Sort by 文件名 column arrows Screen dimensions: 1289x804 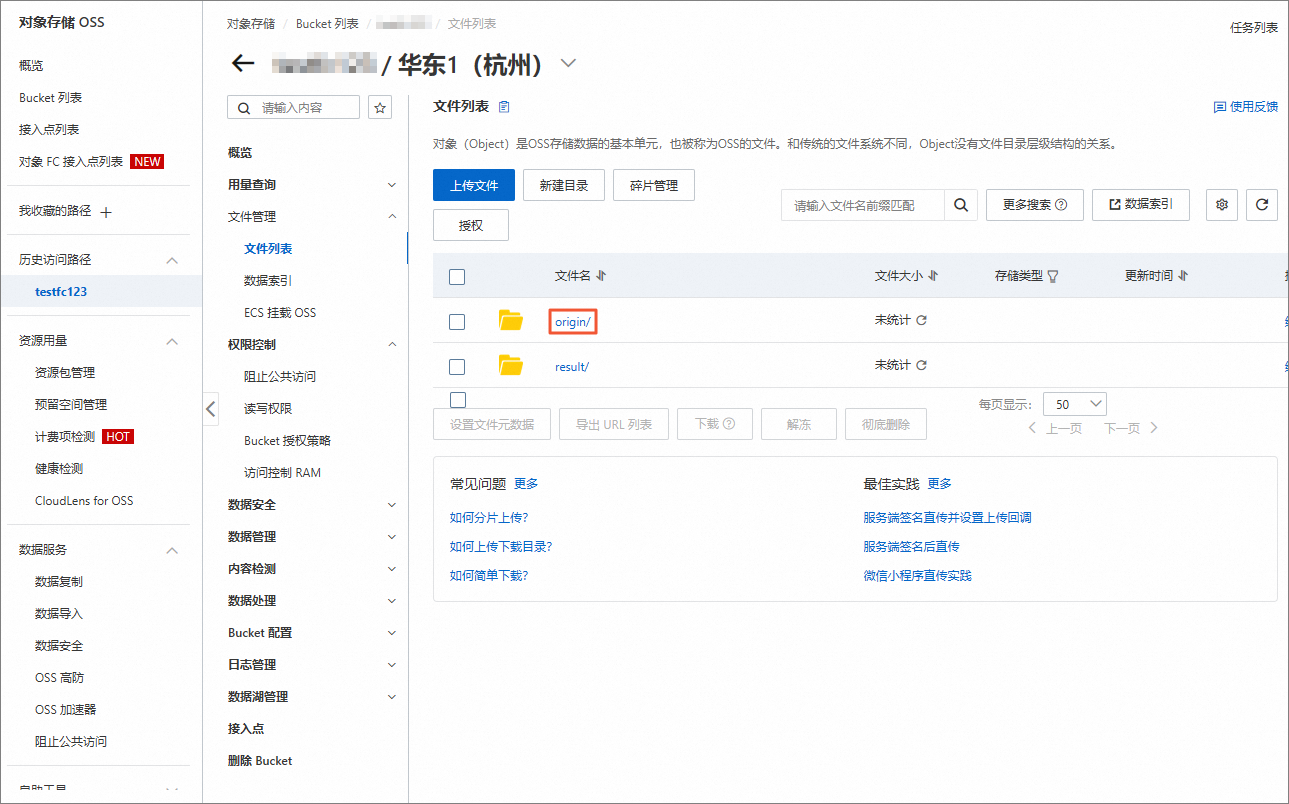point(601,276)
